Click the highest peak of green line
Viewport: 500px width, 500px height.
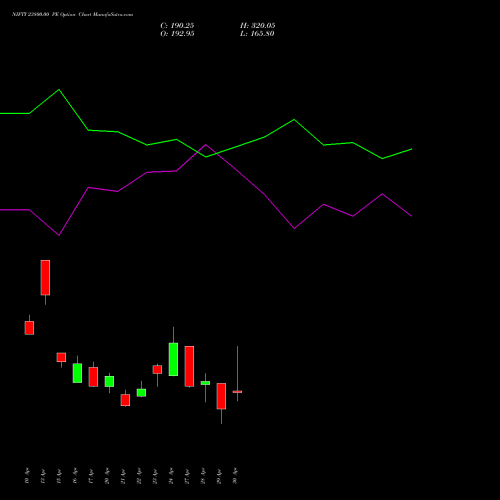click(59, 90)
